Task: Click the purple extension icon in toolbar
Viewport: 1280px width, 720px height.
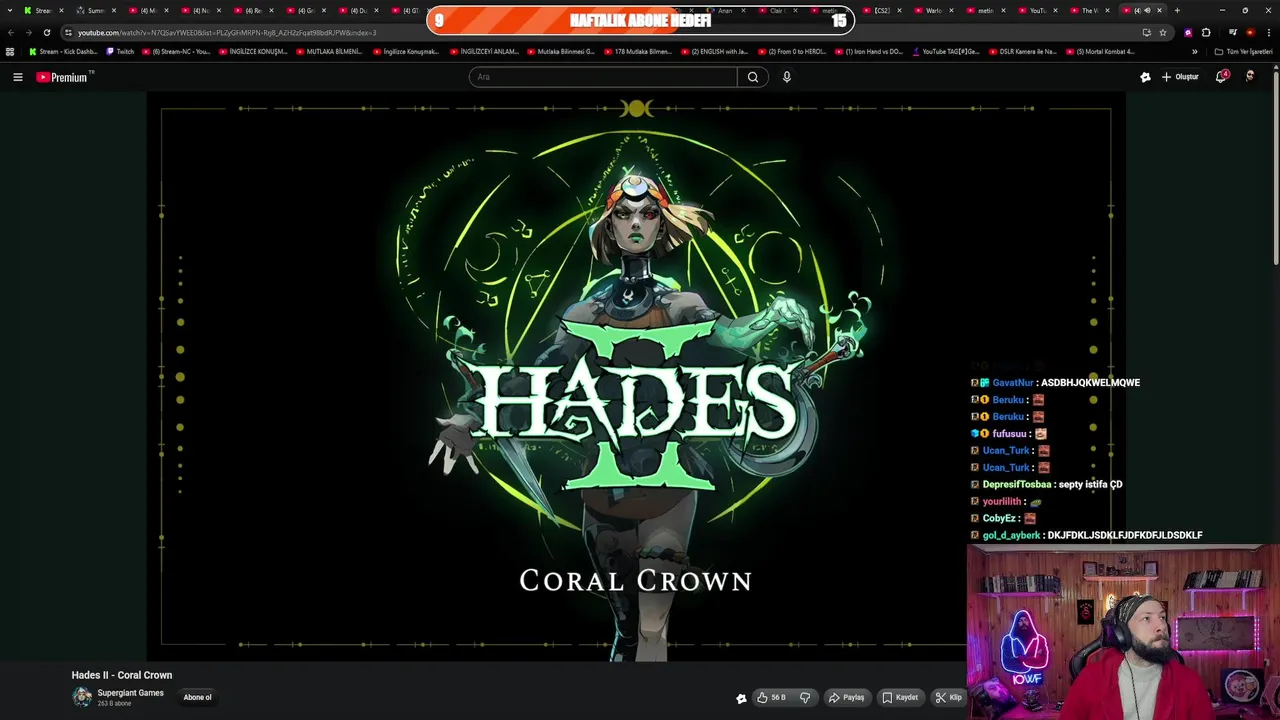Action: tap(1188, 32)
